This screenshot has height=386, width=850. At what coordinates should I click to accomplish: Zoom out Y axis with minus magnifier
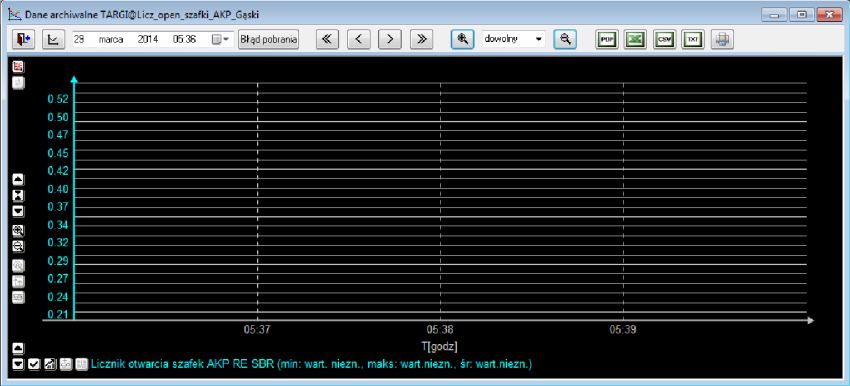18,247
